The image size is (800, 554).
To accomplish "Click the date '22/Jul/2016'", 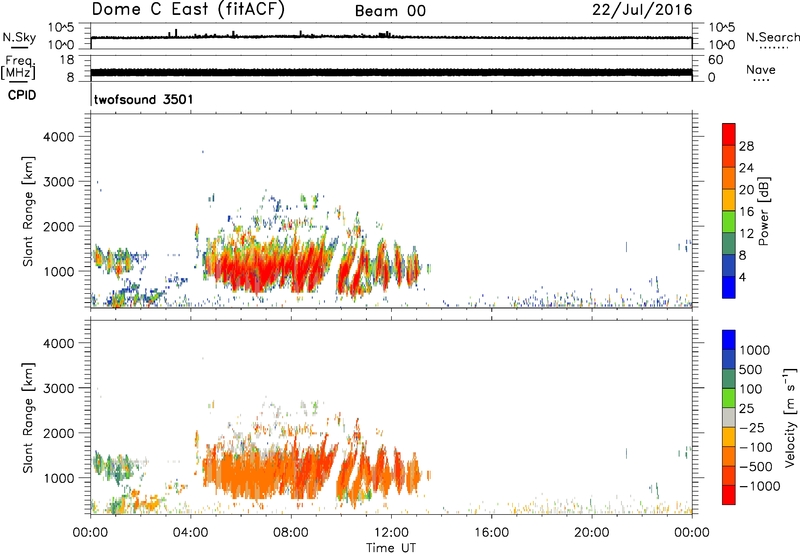I will [x=642, y=10].
